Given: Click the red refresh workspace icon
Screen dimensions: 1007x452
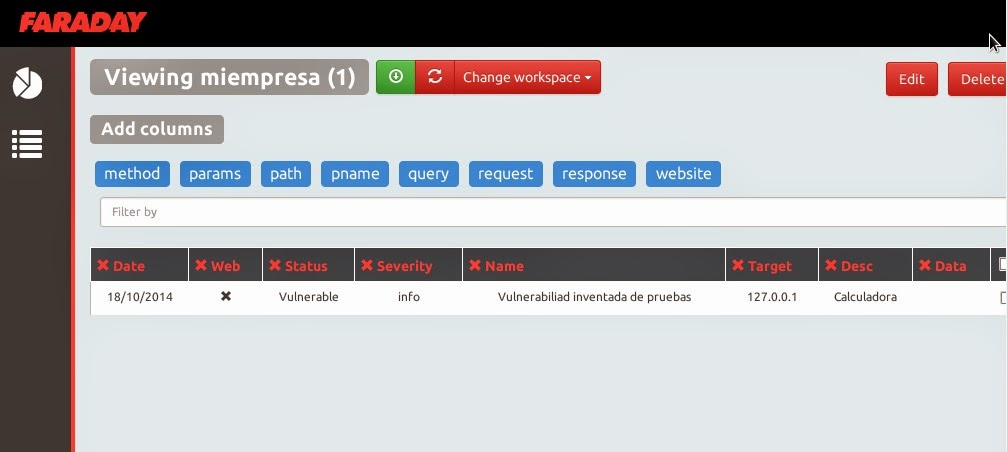Looking at the screenshot, I should tap(434, 77).
